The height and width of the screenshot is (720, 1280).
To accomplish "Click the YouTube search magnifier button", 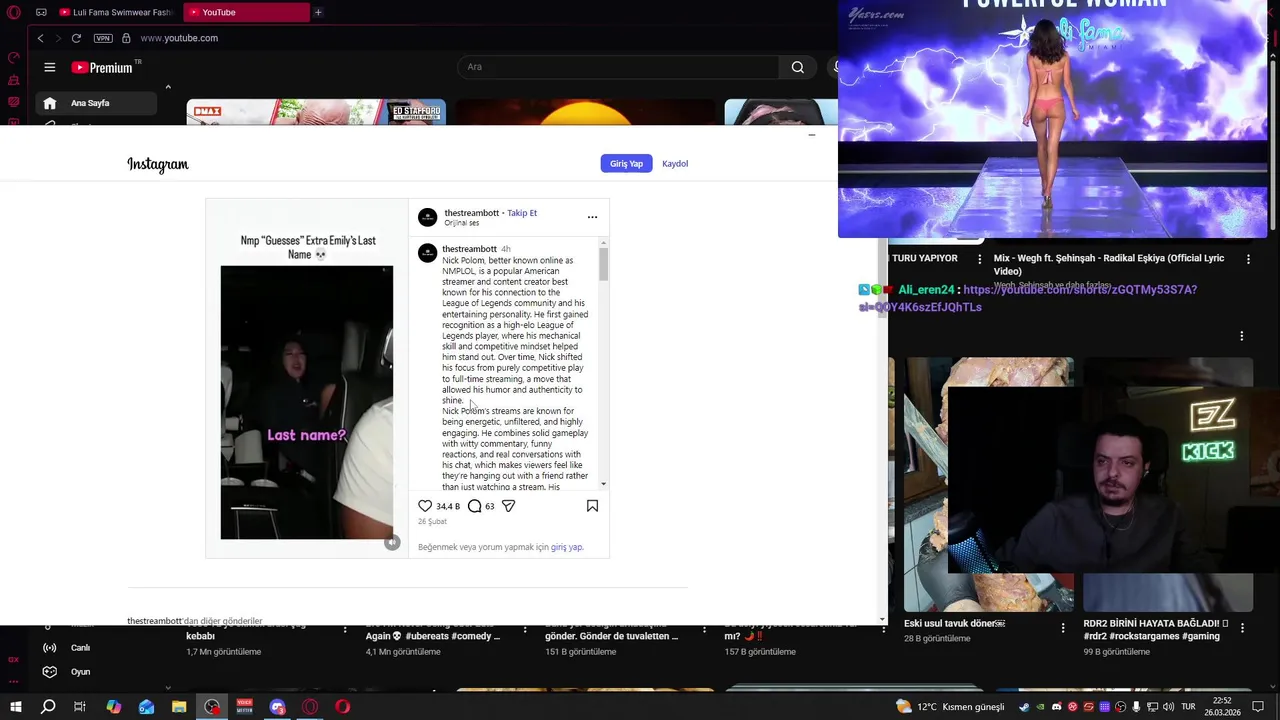I will (797, 67).
